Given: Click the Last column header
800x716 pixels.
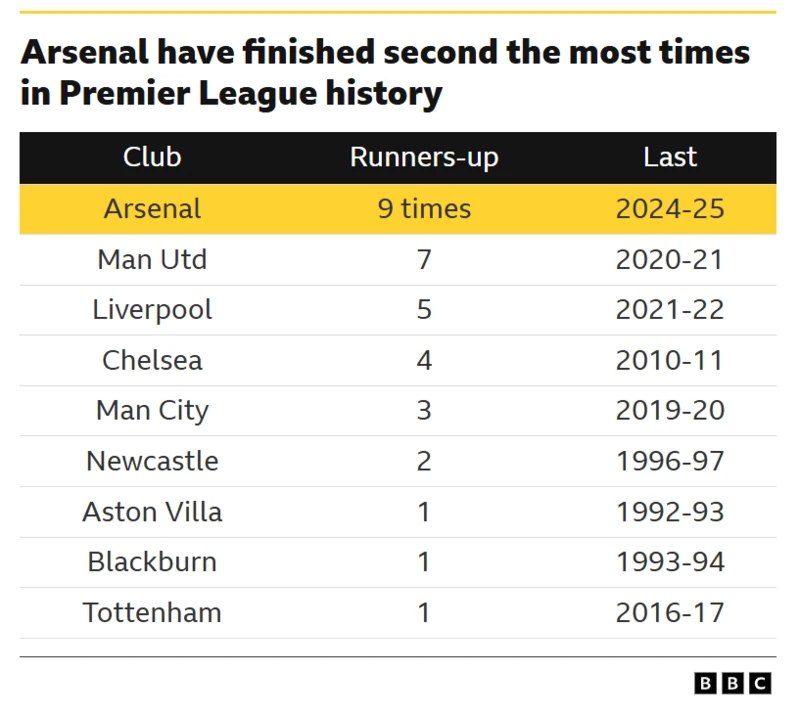Looking at the screenshot, I should coord(669,157).
